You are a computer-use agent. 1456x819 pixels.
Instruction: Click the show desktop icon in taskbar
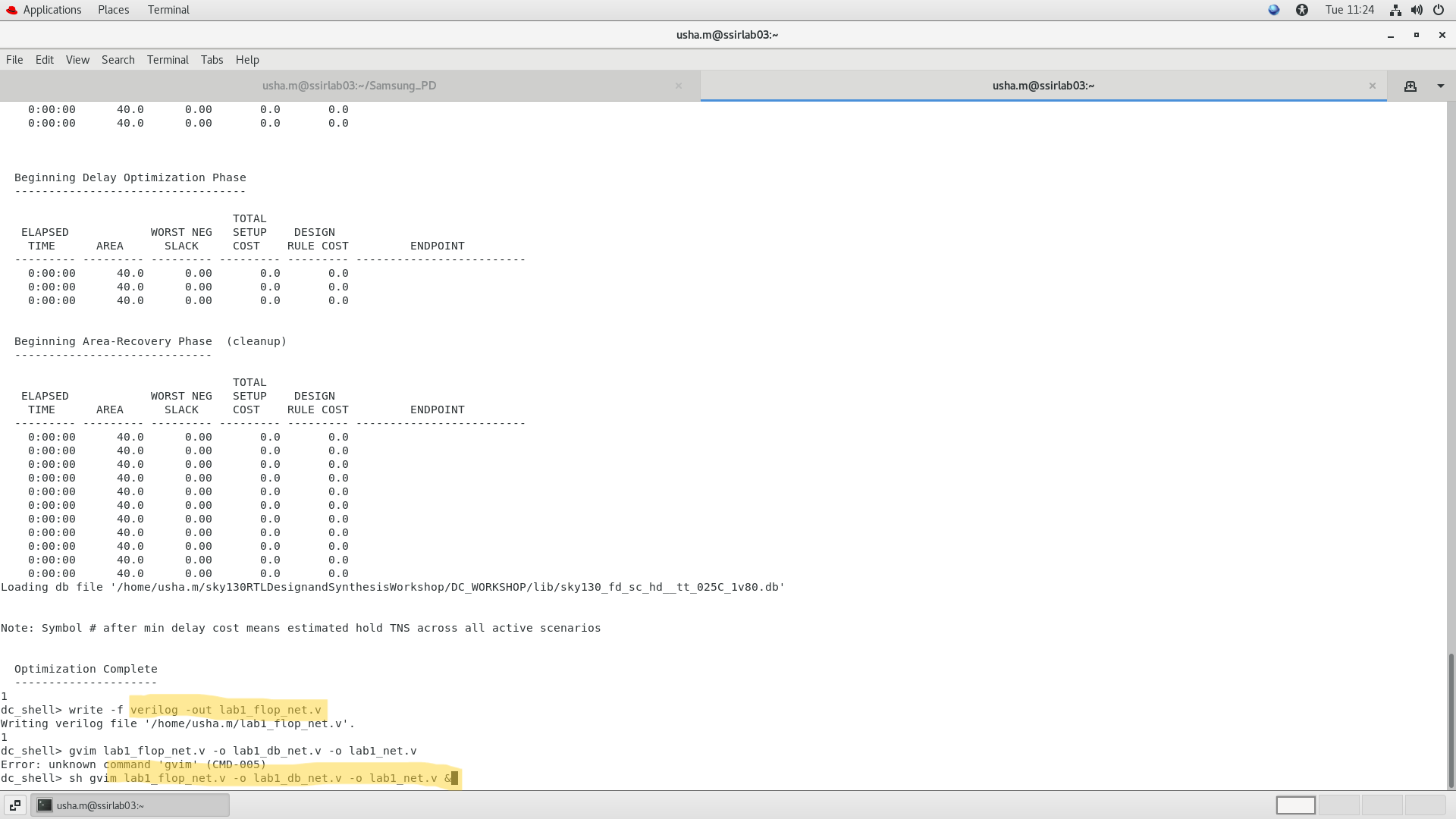point(15,805)
